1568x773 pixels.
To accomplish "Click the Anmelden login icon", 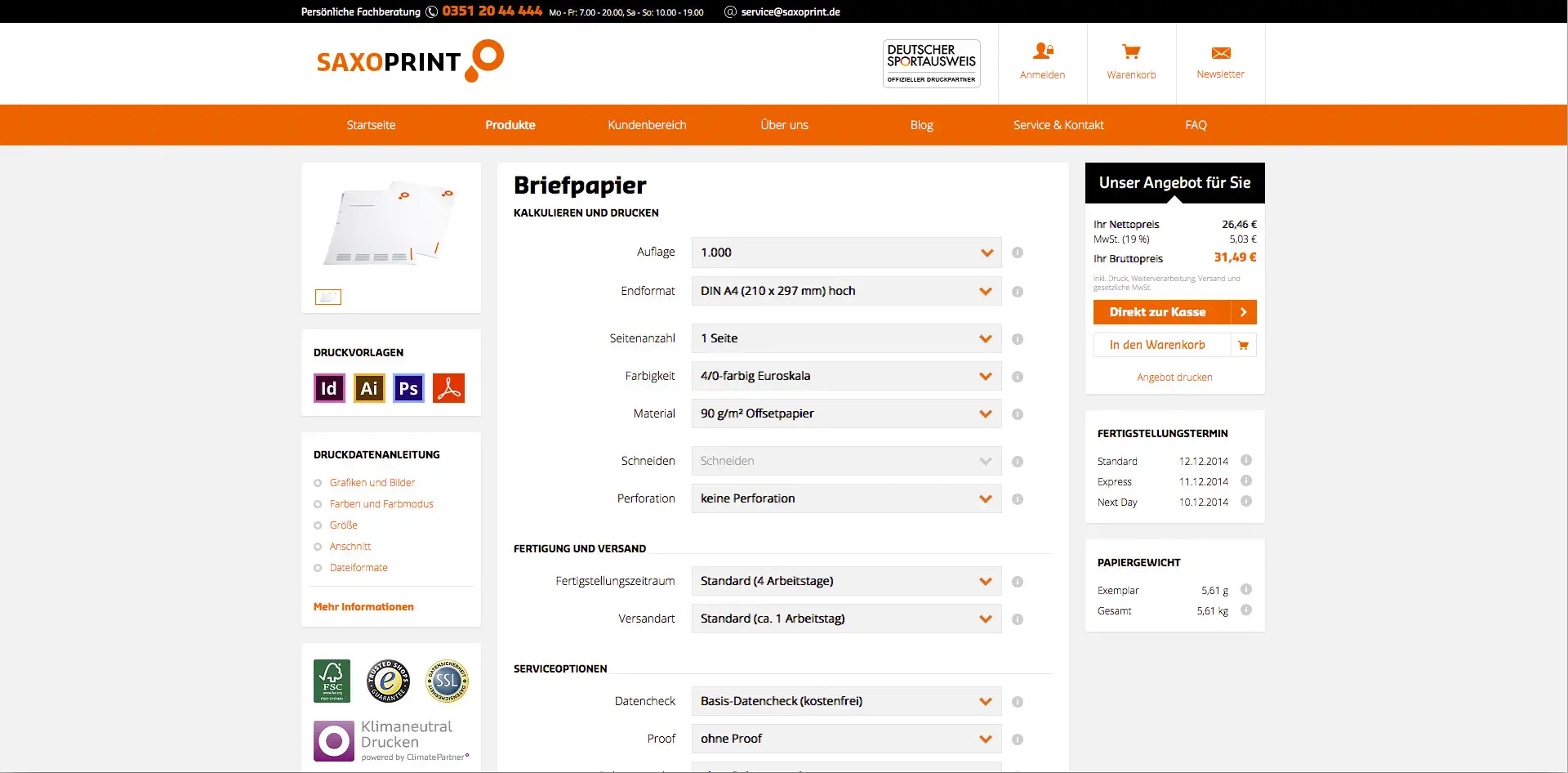I will 1042,51.
